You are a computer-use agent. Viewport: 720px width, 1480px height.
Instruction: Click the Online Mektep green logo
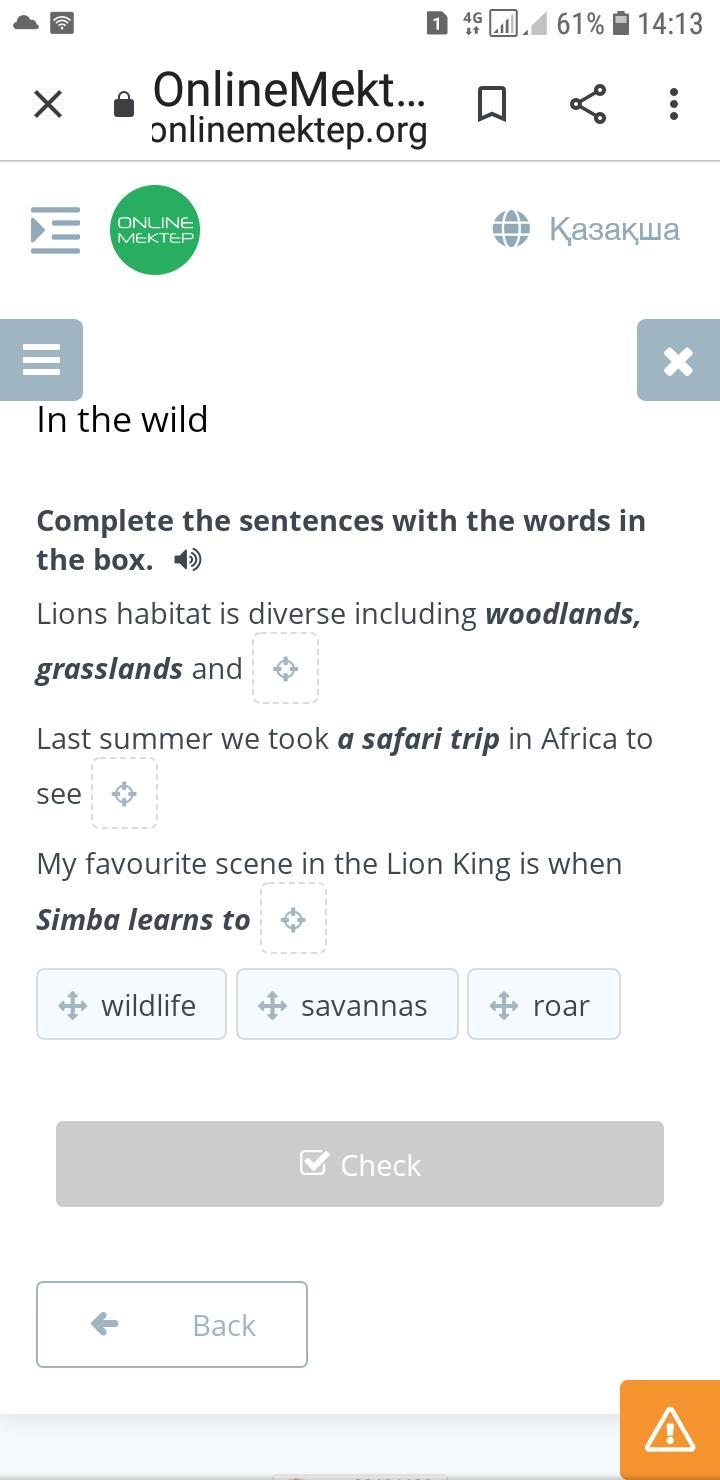pyautogui.click(x=155, y=230)
